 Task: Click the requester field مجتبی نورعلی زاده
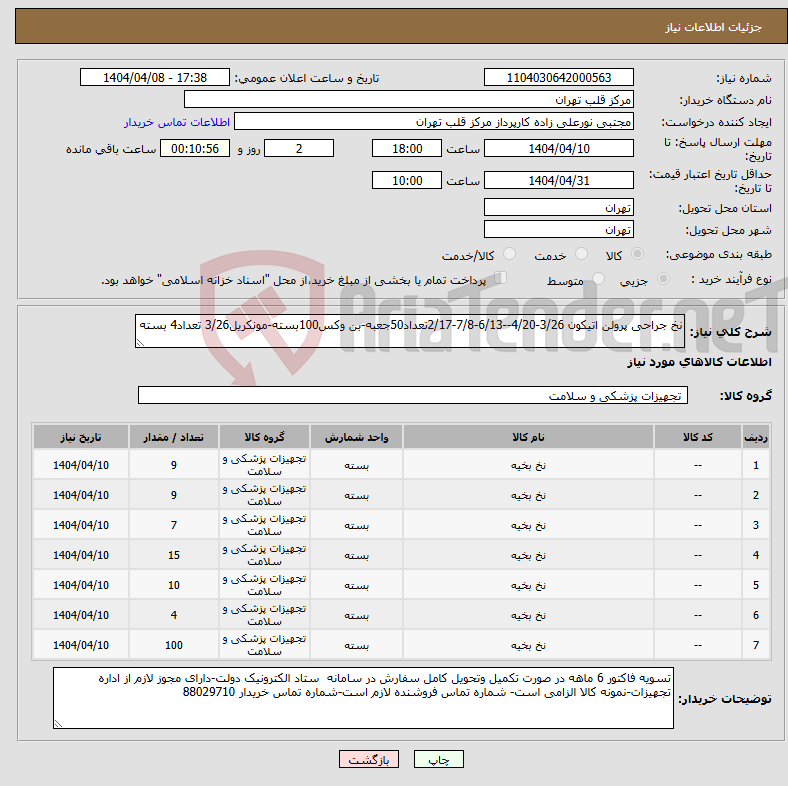tap(434, 122)
